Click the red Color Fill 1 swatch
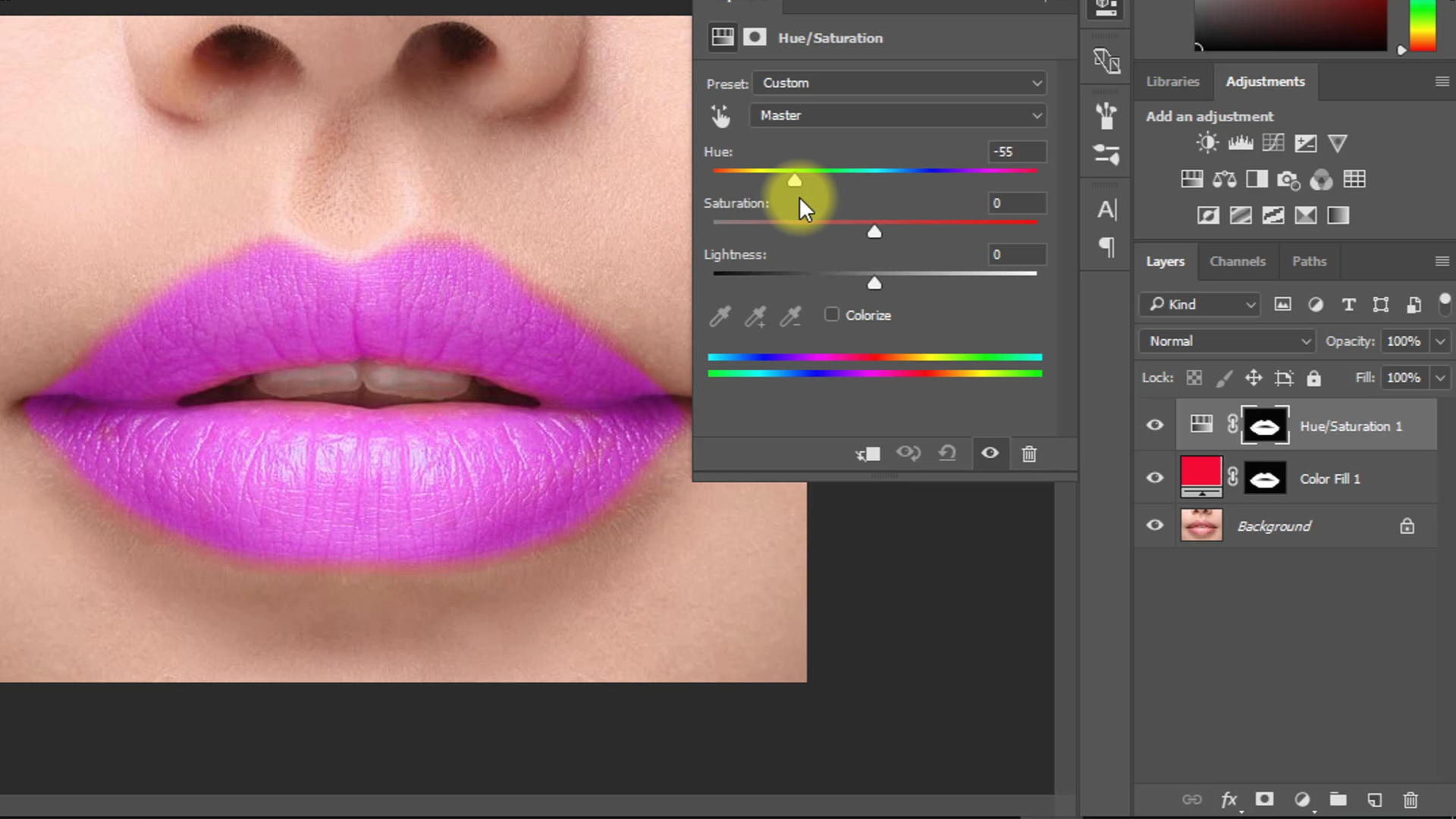This screenshot has width=1456, height=819. 1201,477
